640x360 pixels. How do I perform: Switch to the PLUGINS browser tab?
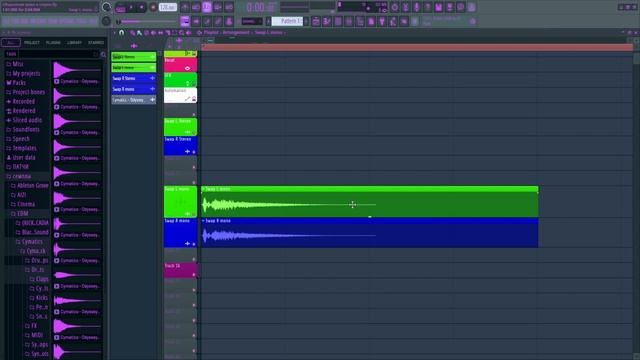(53, 42)
